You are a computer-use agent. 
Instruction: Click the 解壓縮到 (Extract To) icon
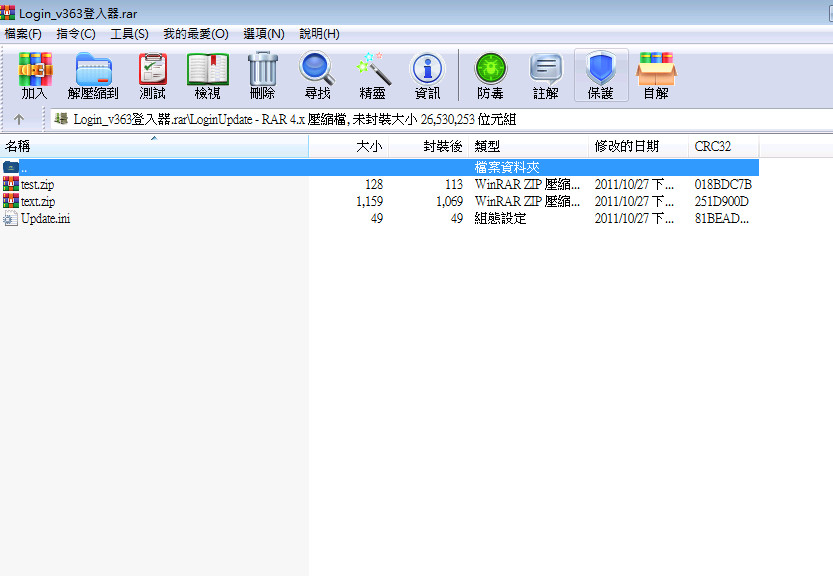click(93, 75)
